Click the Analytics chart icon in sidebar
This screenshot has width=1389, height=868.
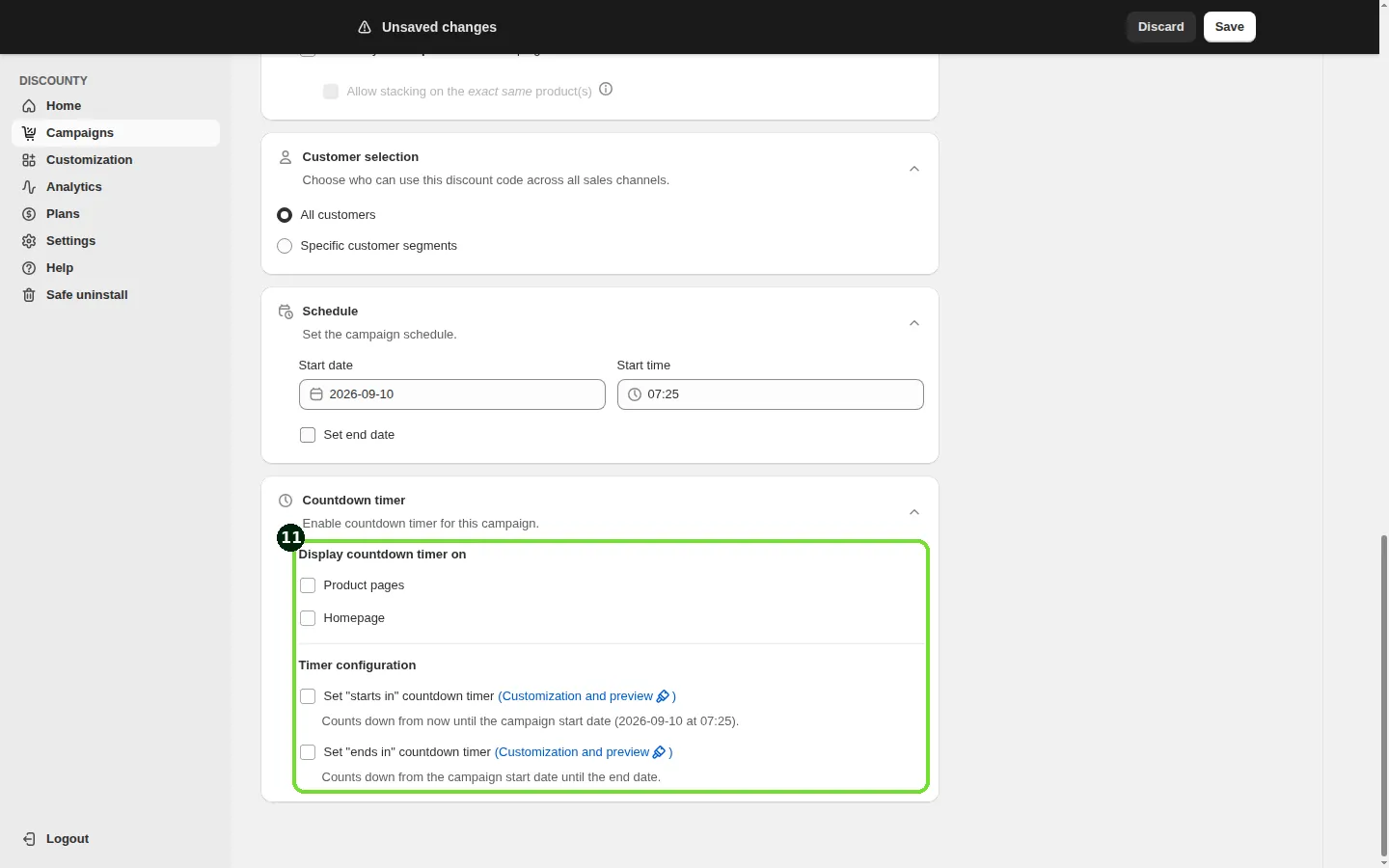pyautogui.click(x=29, y=187)
